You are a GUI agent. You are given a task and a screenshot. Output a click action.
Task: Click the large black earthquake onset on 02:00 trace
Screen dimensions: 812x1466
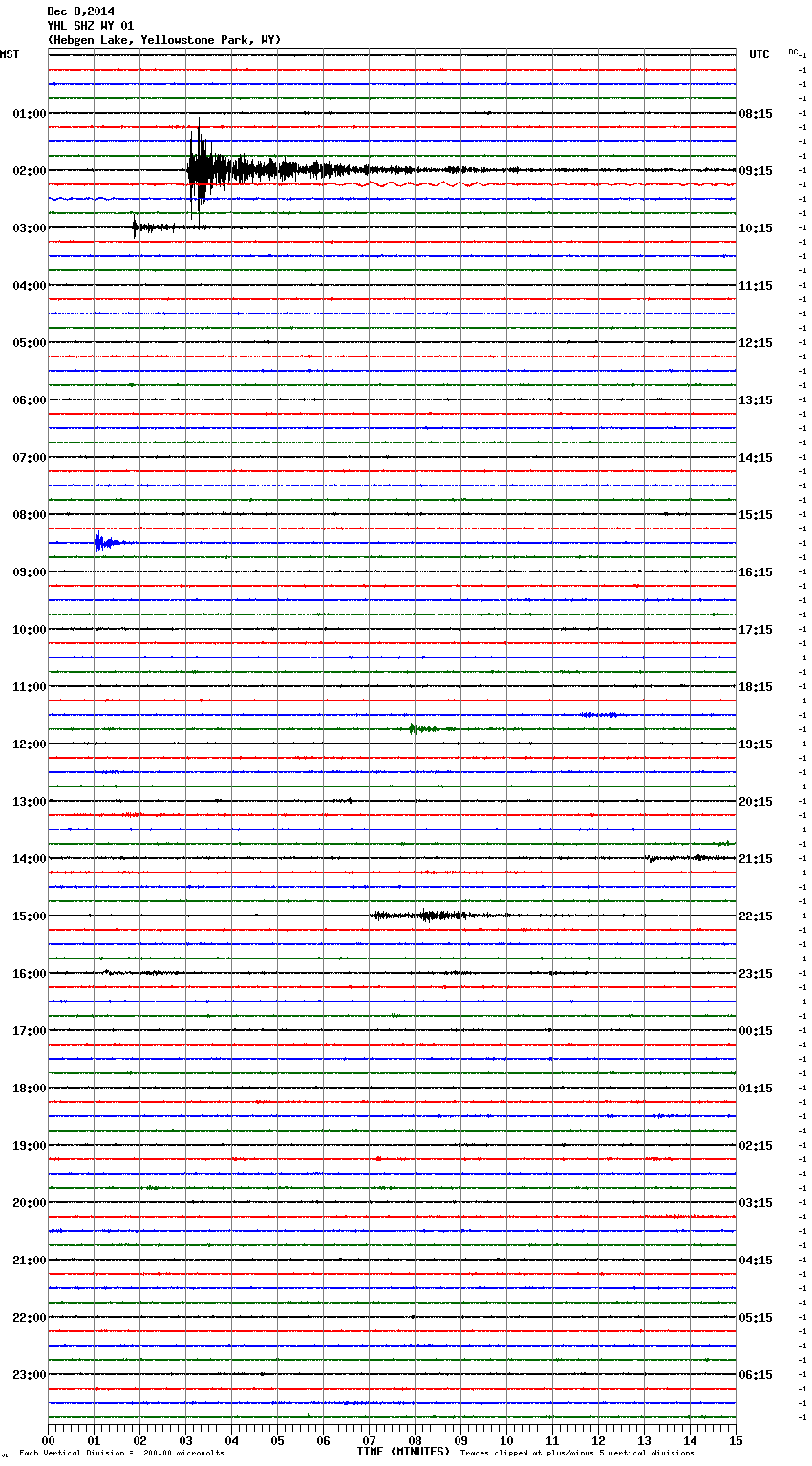198,170
